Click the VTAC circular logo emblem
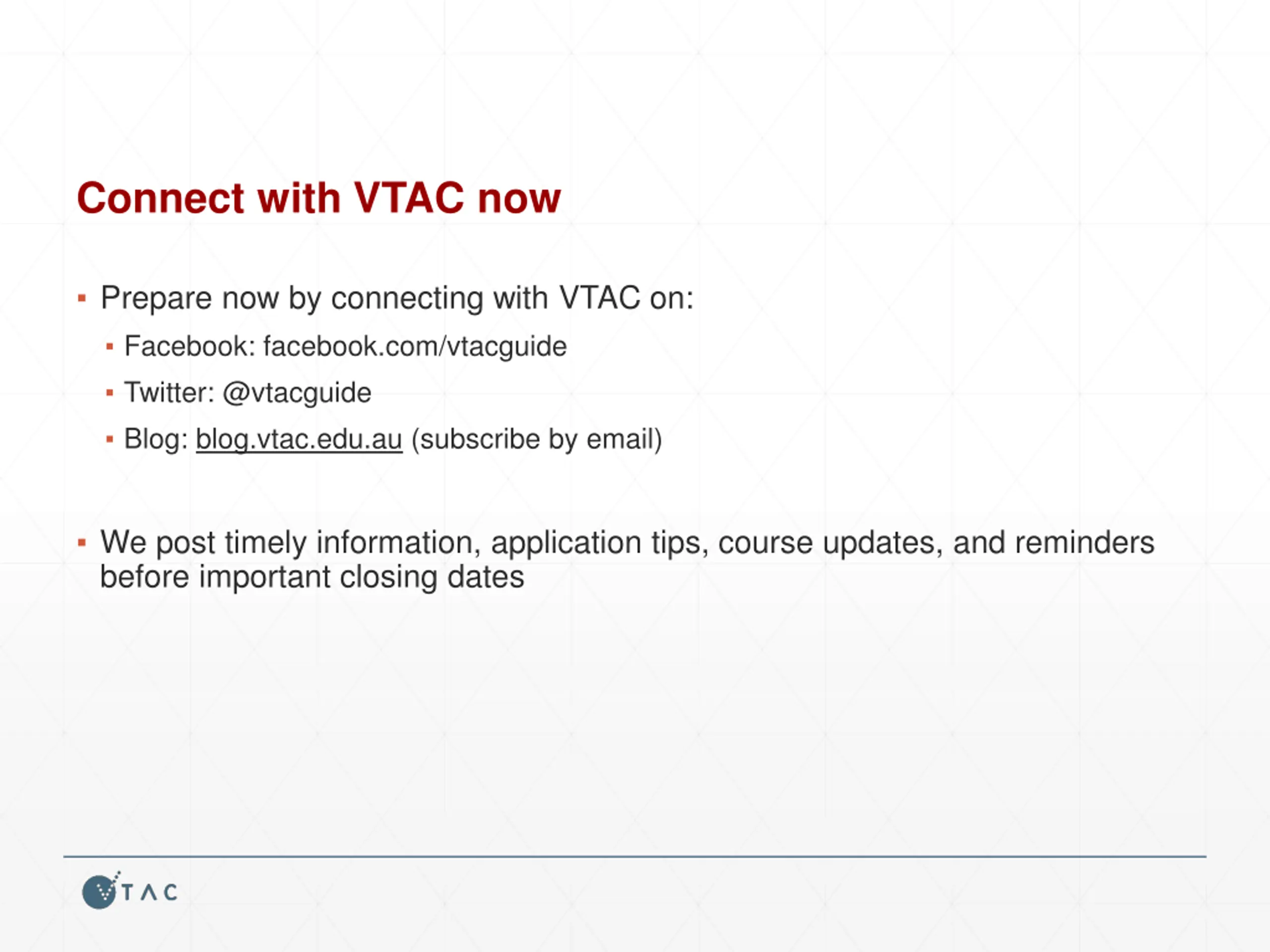 point(100,891)
